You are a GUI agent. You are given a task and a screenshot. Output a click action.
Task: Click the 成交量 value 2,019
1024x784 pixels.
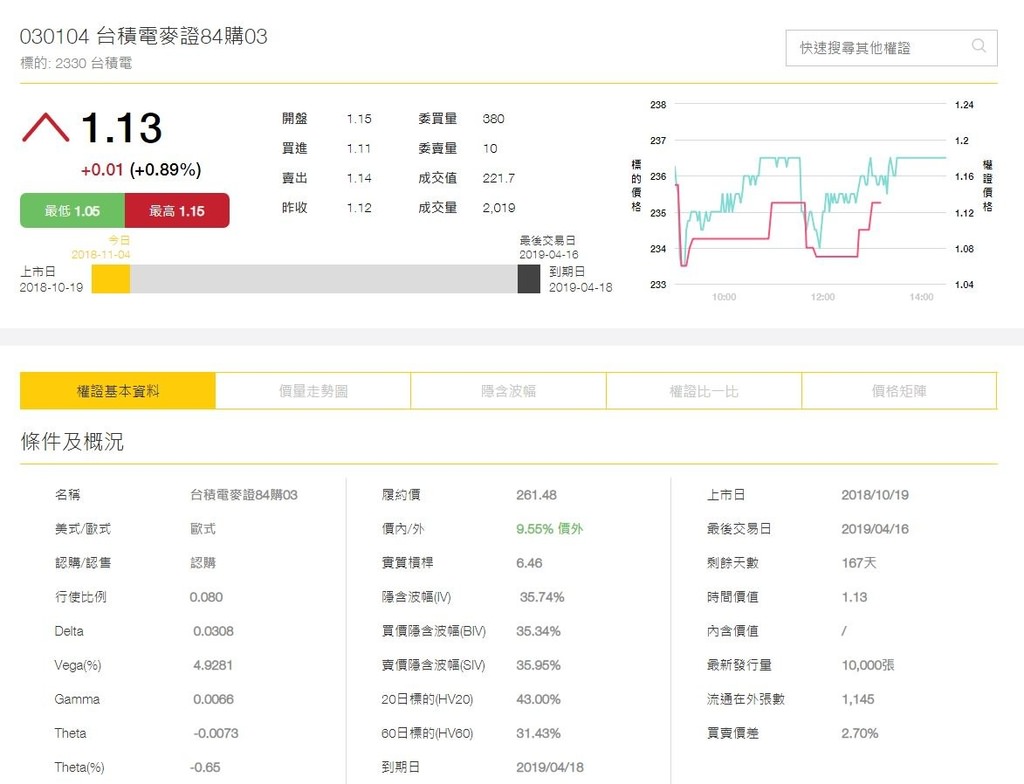click(498, 208)
